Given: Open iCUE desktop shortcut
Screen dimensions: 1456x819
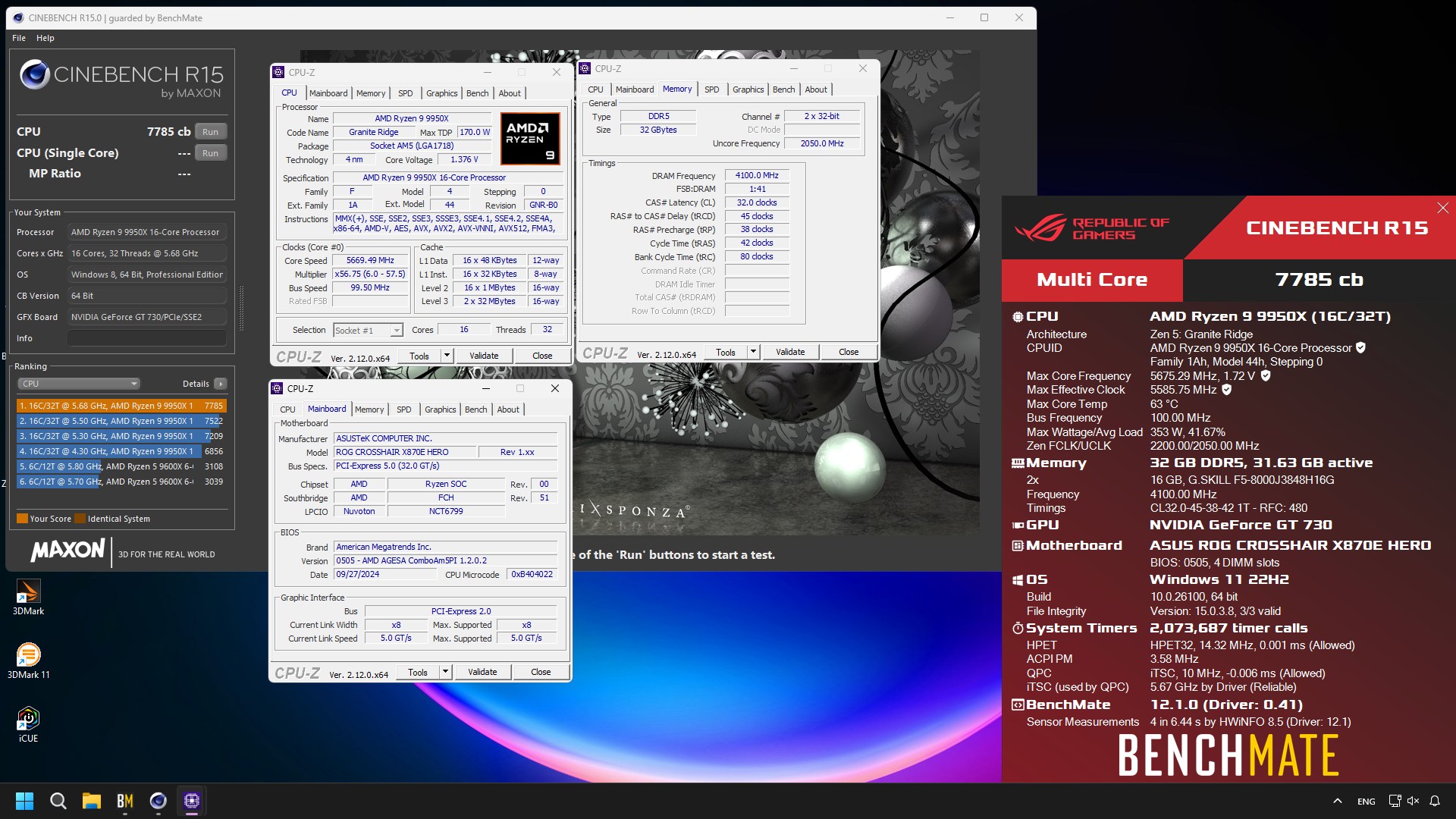Looking at the screenshot, I should click(28, 724).
